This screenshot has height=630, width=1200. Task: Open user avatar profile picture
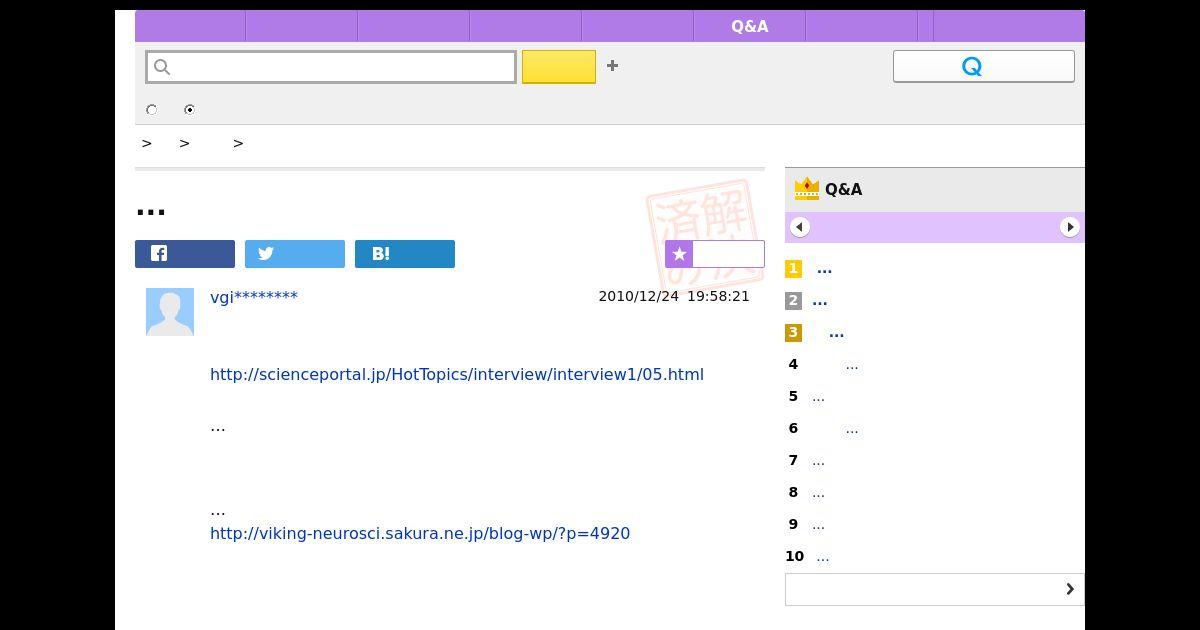click(170, 312)
